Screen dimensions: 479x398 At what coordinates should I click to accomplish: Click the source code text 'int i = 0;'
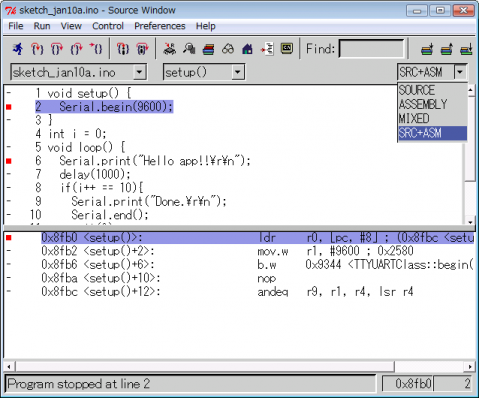(77, 134)
